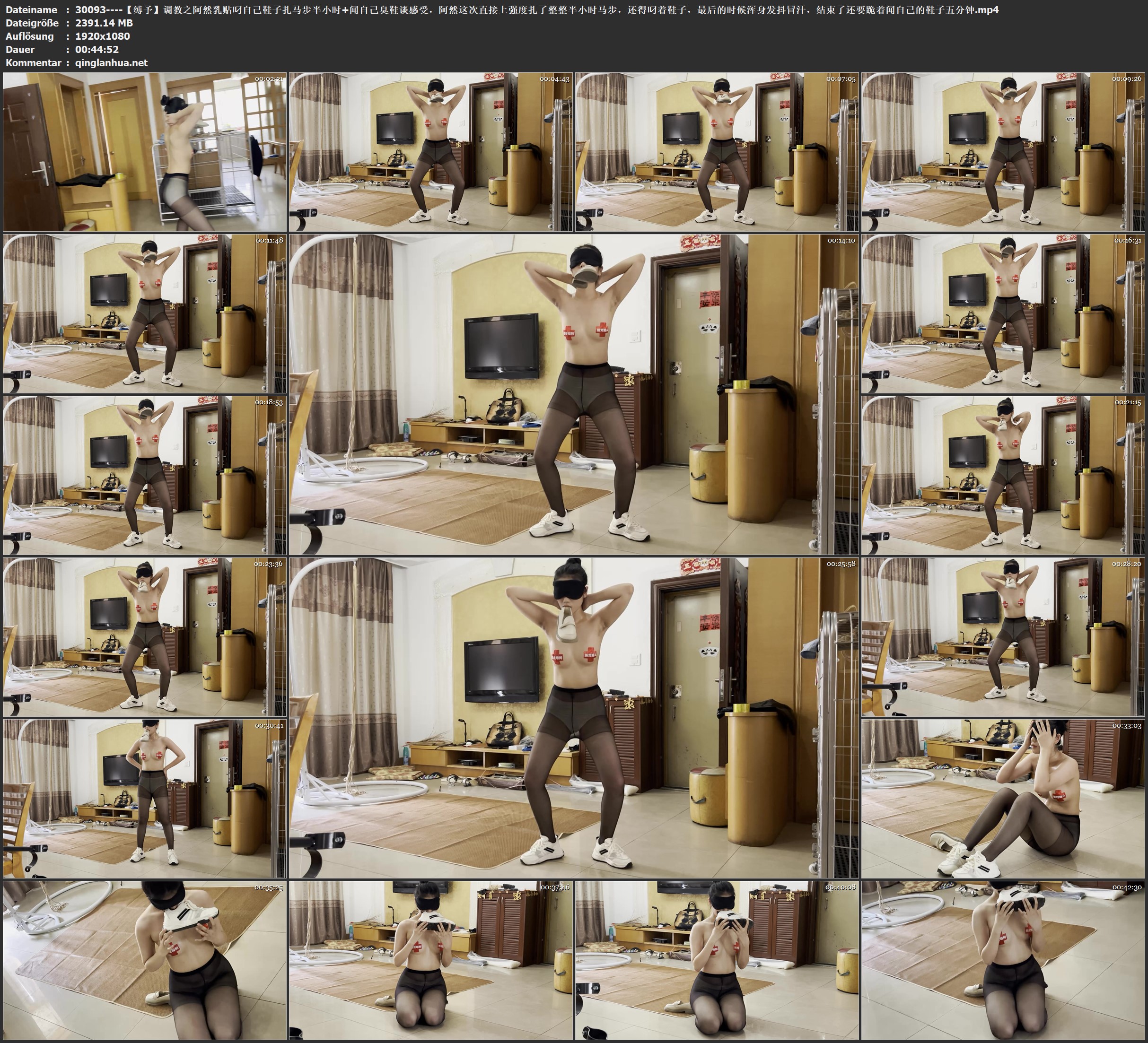The image size is (1148, 1043).
Task: Click the frame labeled 00:21:15
Action: [1003, 475]
